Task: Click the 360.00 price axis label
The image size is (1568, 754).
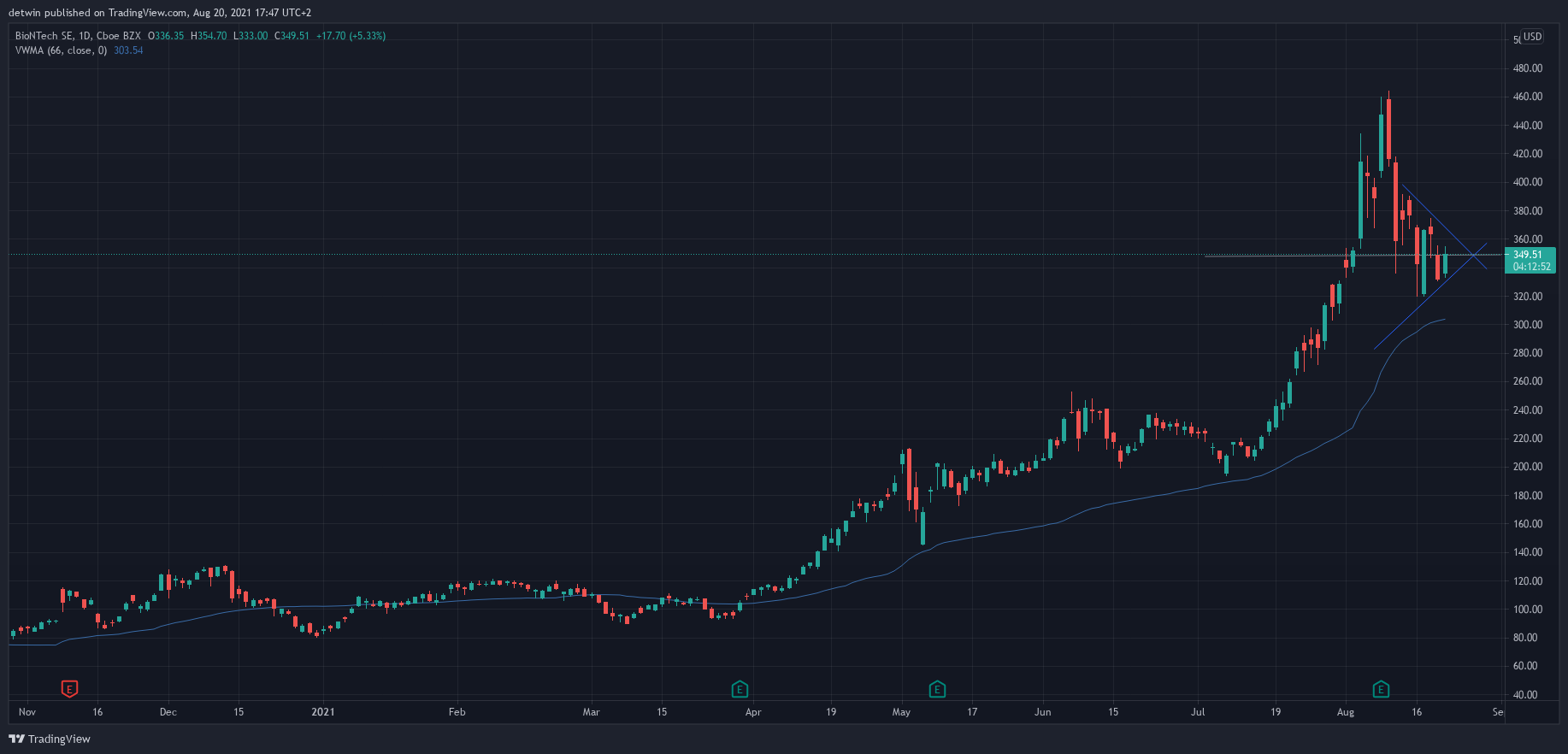Action: coord(1528,239)
